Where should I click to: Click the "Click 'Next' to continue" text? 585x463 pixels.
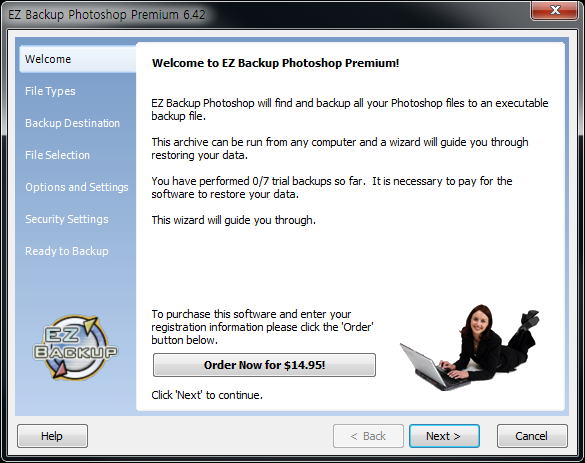coord(207,395)
